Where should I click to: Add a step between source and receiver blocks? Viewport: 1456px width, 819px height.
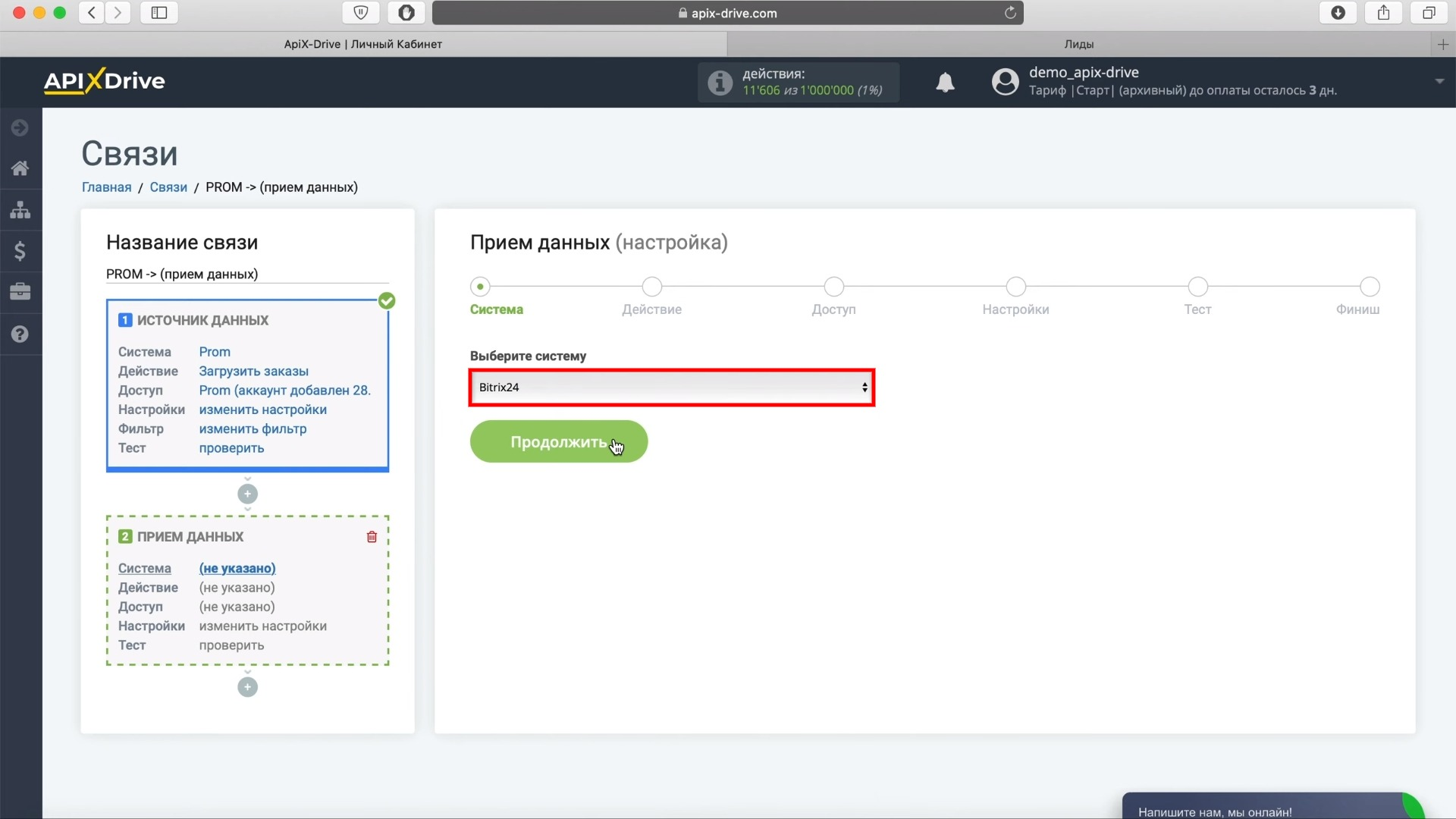click(x=248, y=494)
